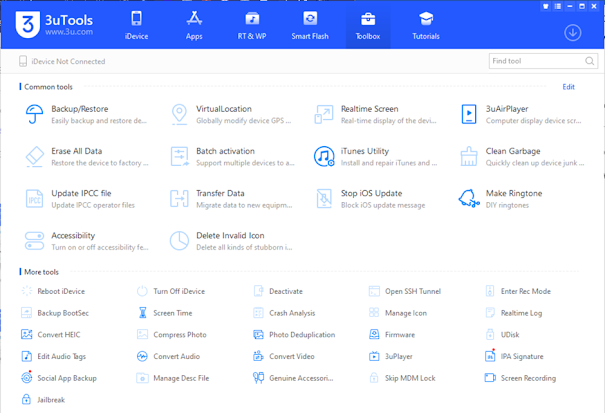Click the 3uTools logo

click(x=54, y=24)
